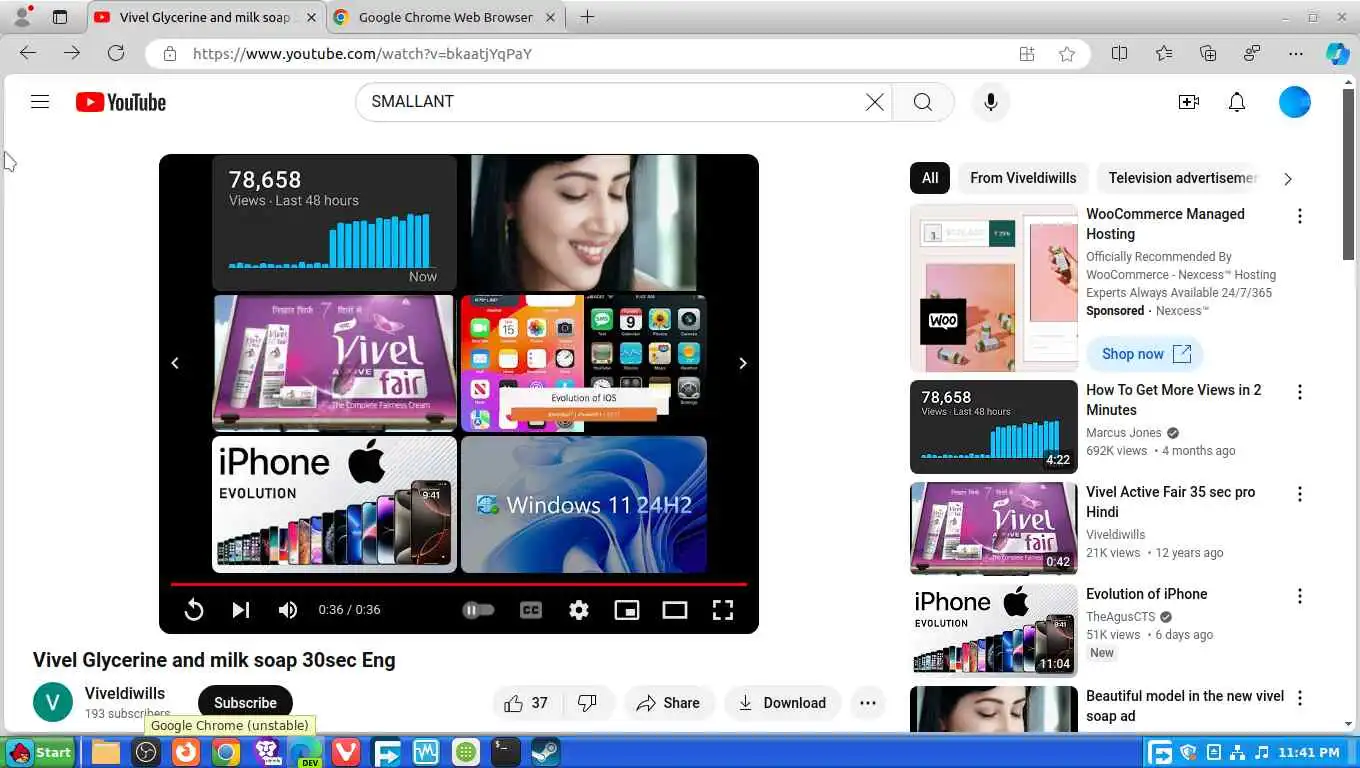Open player settings gear
The height and width of the screenshot is (768, 1360).
tap(579, 610)
